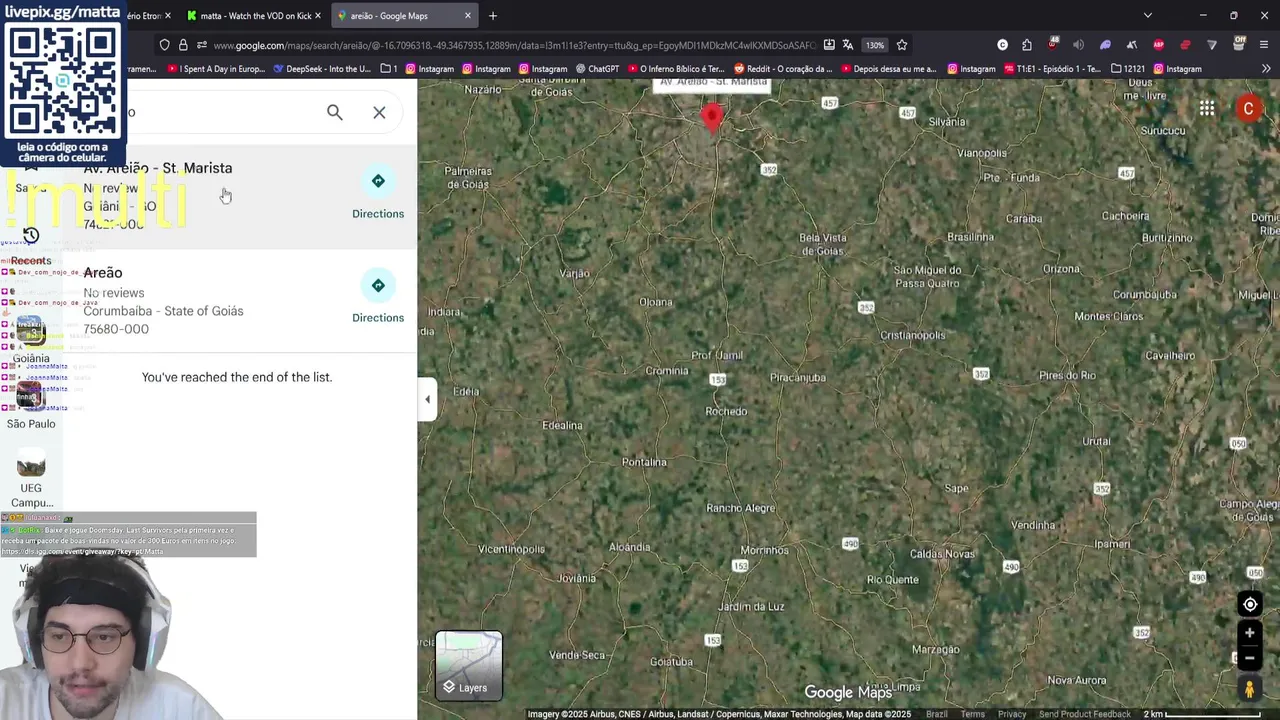
Task: Click the Terms link in map footer
Action: [973, 714]
